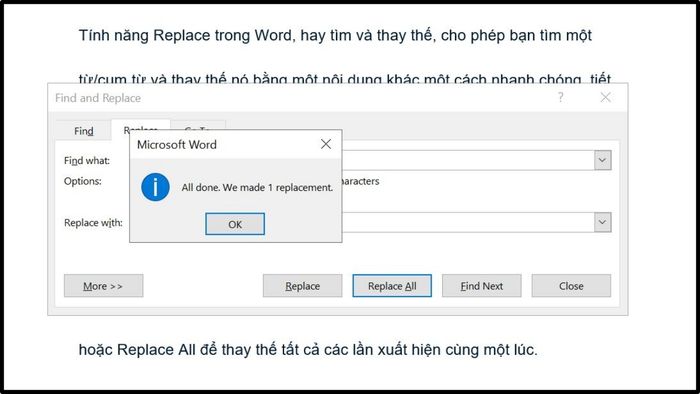Screen dimensions: 700x394
Task: Click the 'Replace with:' label
Action: click(x=93, y=223)
